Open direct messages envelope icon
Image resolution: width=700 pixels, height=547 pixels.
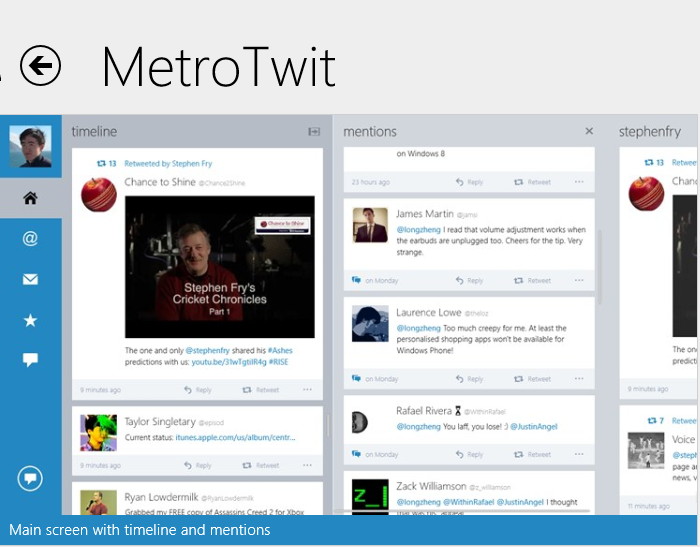30,280
